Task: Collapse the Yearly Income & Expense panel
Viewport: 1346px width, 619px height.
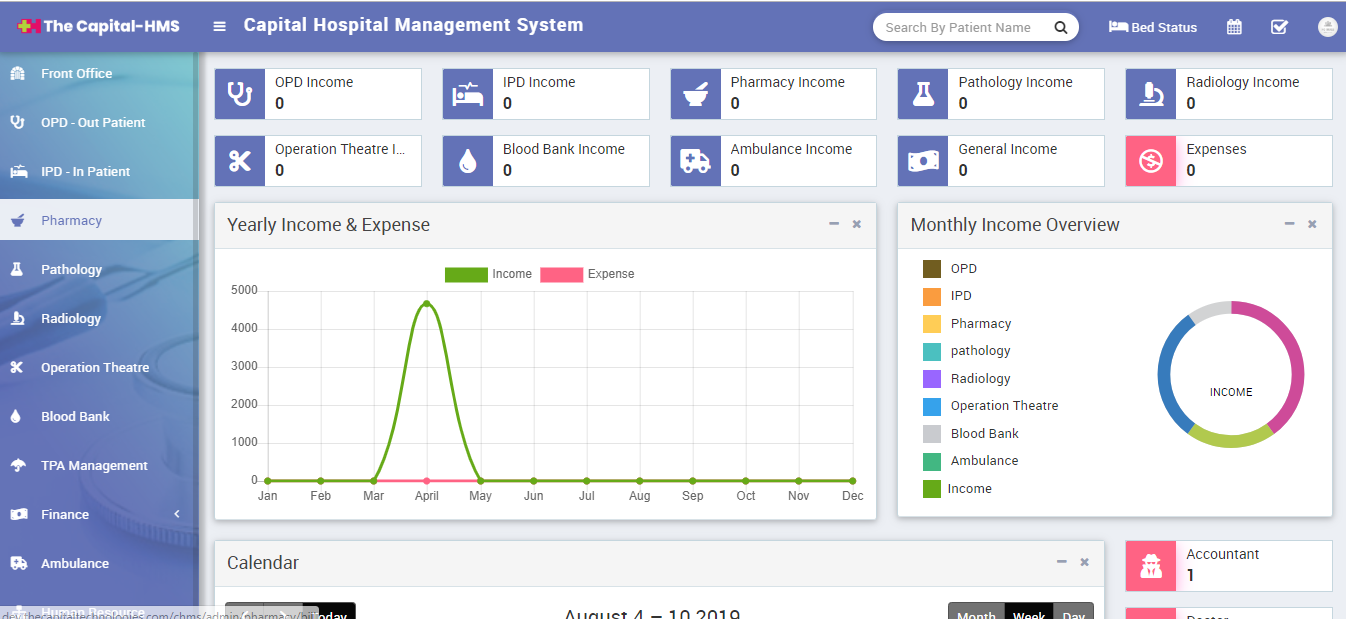Action: tap(834, 224)
